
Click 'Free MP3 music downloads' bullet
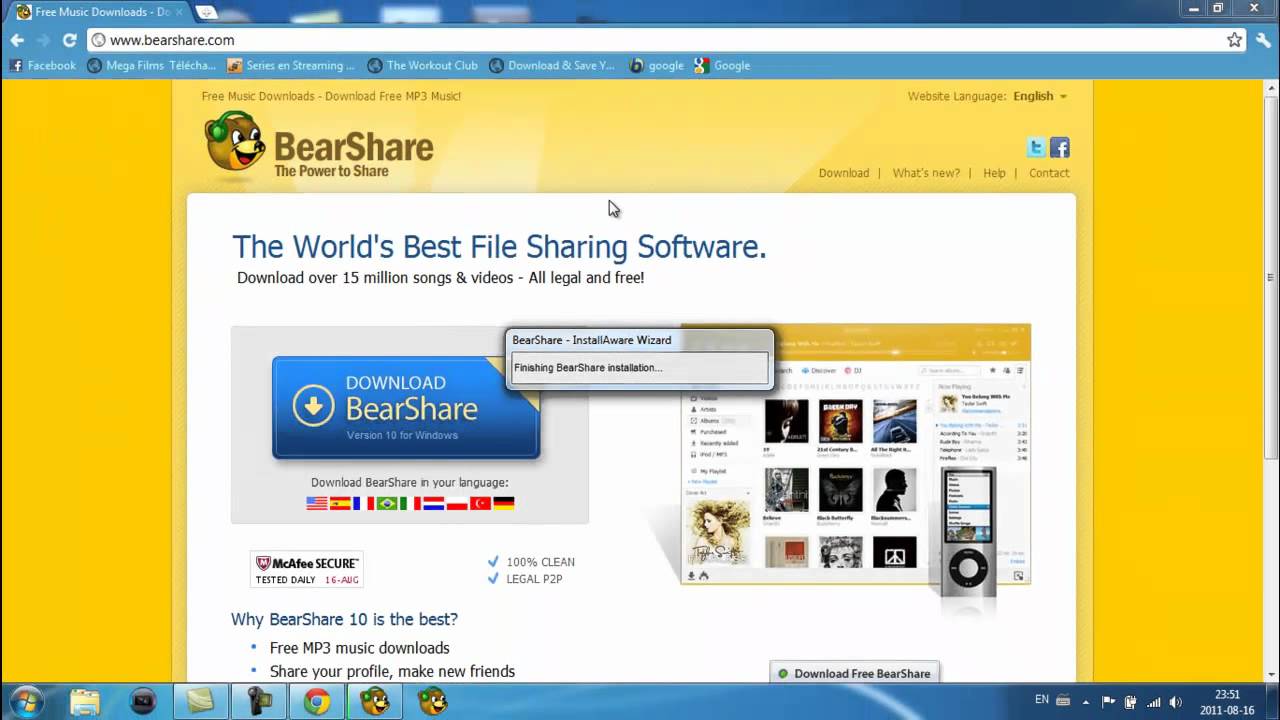pyautogui.click(x=360, y=648)
